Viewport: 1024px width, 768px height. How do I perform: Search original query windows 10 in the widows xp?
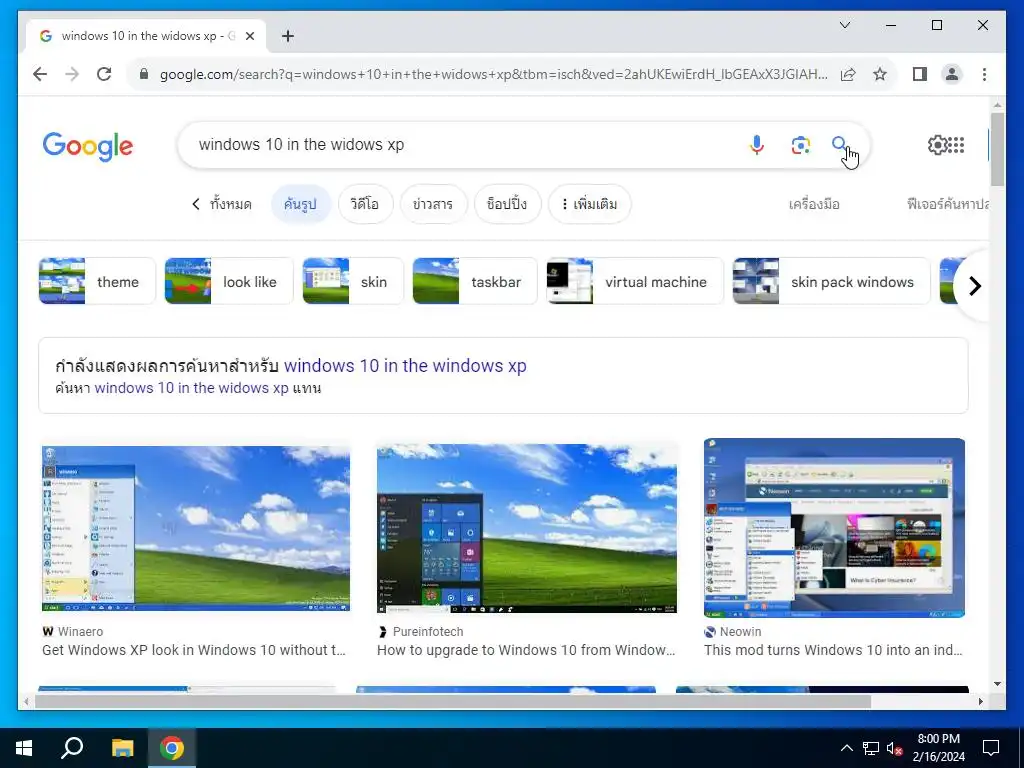191,388
